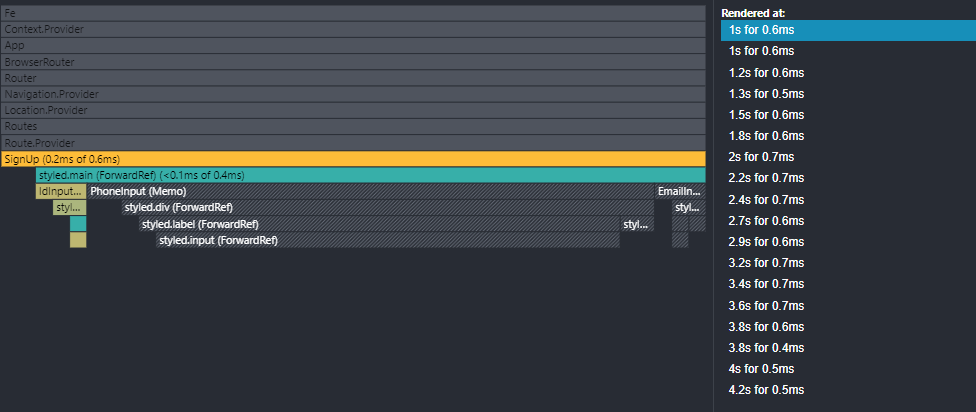This screenshot has width=976, height=412.
Task: Click the styled.main (ForwardRef) bar
Action: [x=370, y=175]
